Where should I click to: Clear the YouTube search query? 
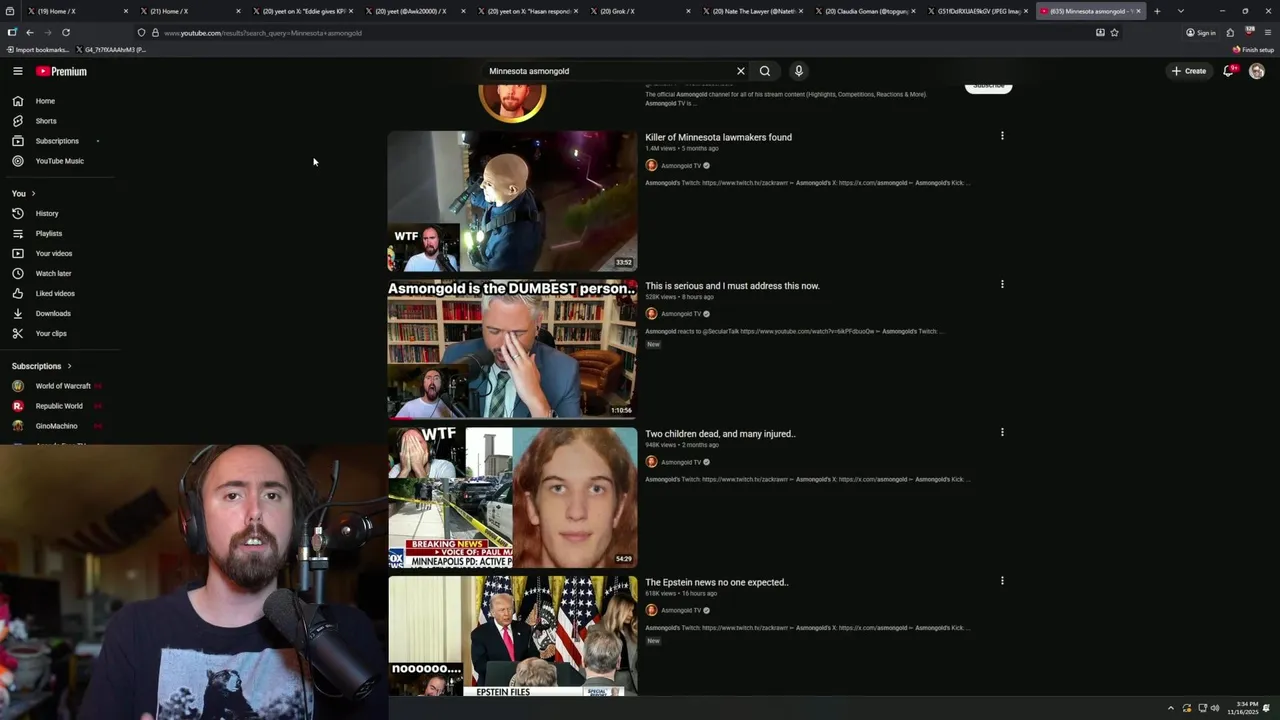point(741,71)
